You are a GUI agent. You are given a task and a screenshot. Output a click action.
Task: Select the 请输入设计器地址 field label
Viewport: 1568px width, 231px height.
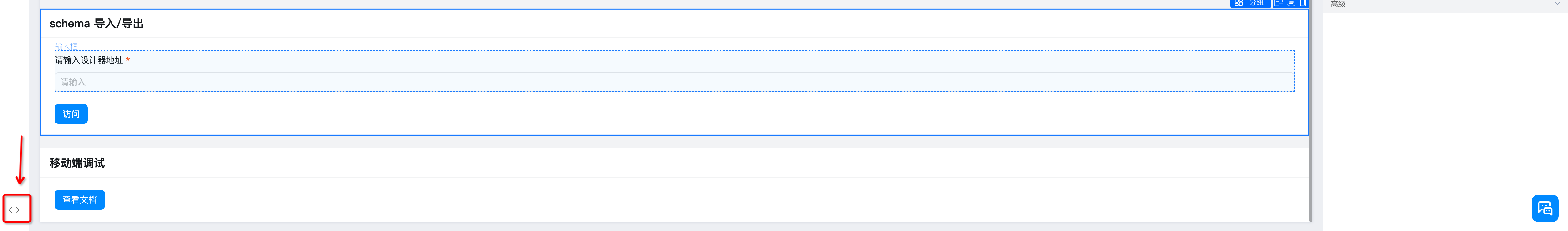pos(89,60)
